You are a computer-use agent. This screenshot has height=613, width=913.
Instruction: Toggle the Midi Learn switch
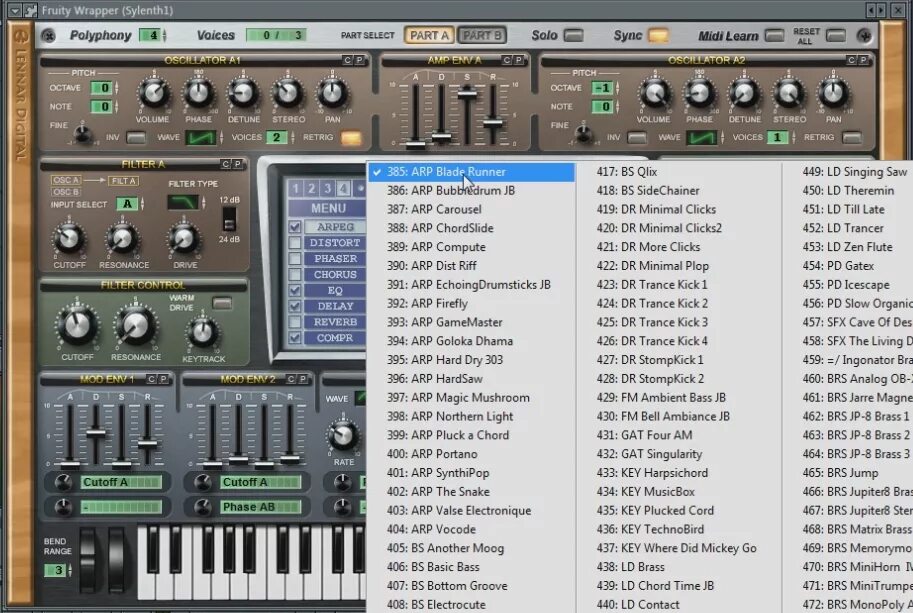coord(774,36)
